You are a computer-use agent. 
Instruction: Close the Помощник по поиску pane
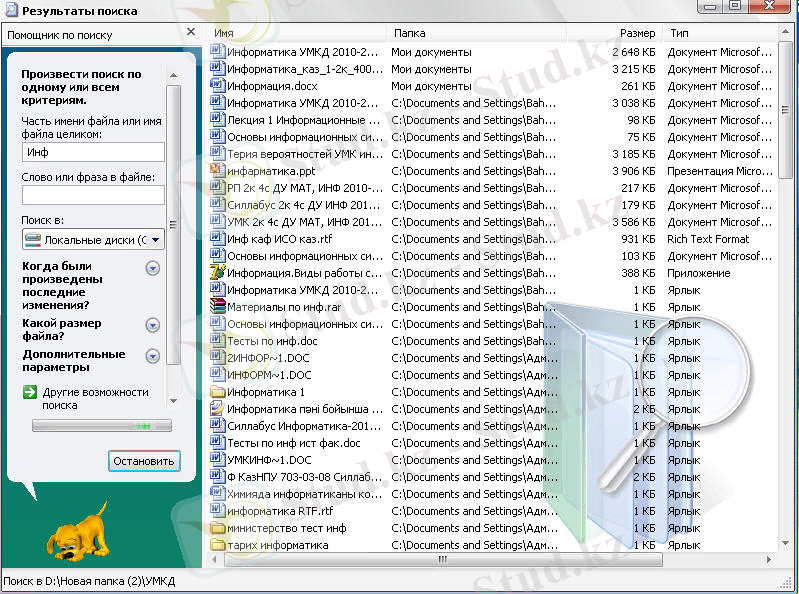[x=190, y=34]
